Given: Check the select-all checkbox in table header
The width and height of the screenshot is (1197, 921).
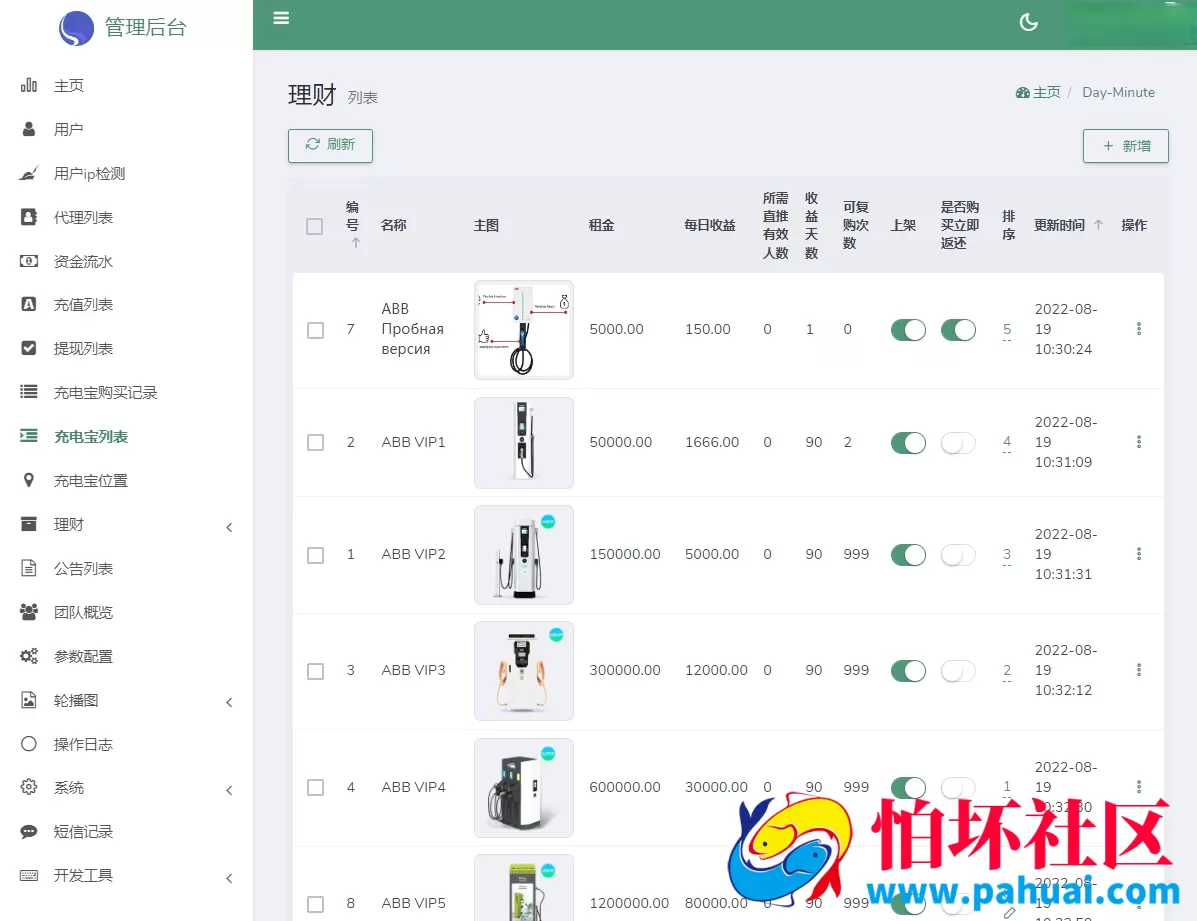Looking at the screenshot, I should (x=314, y=226).
